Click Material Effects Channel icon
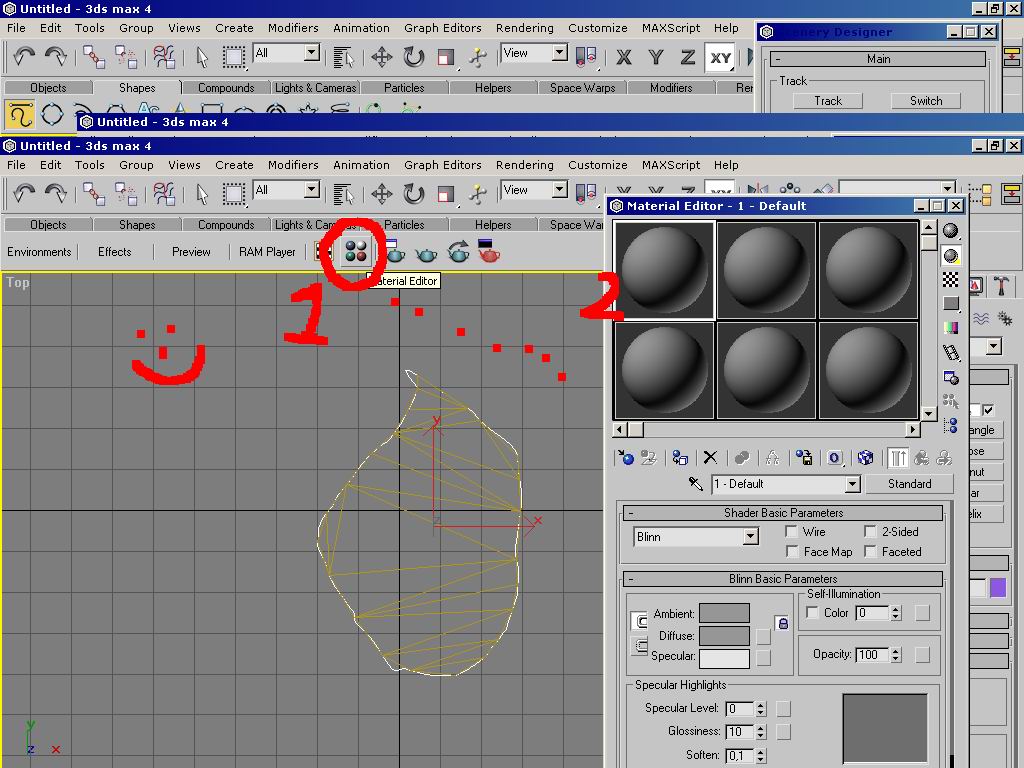Viewport: 1024px width, 768px height. 835,458
